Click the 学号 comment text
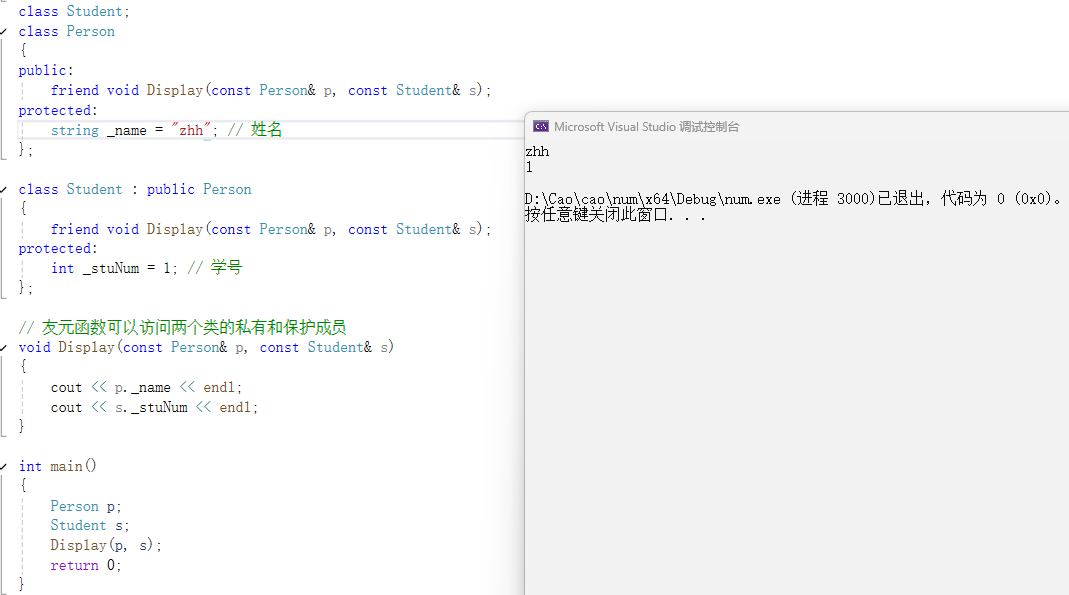 point(226,267)
